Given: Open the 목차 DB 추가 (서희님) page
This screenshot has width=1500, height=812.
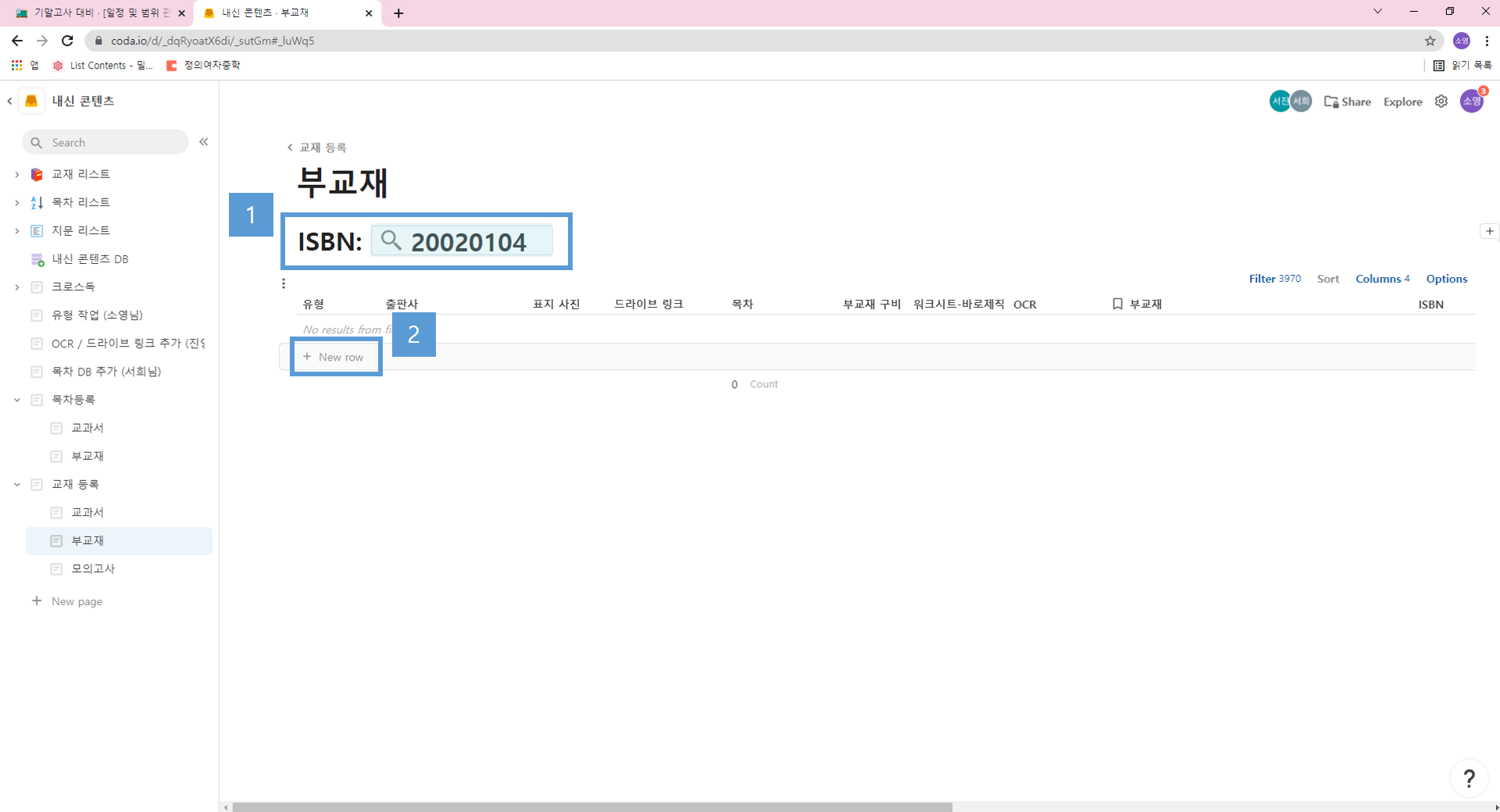Looking at the screenshot, I should coord(106,372).
